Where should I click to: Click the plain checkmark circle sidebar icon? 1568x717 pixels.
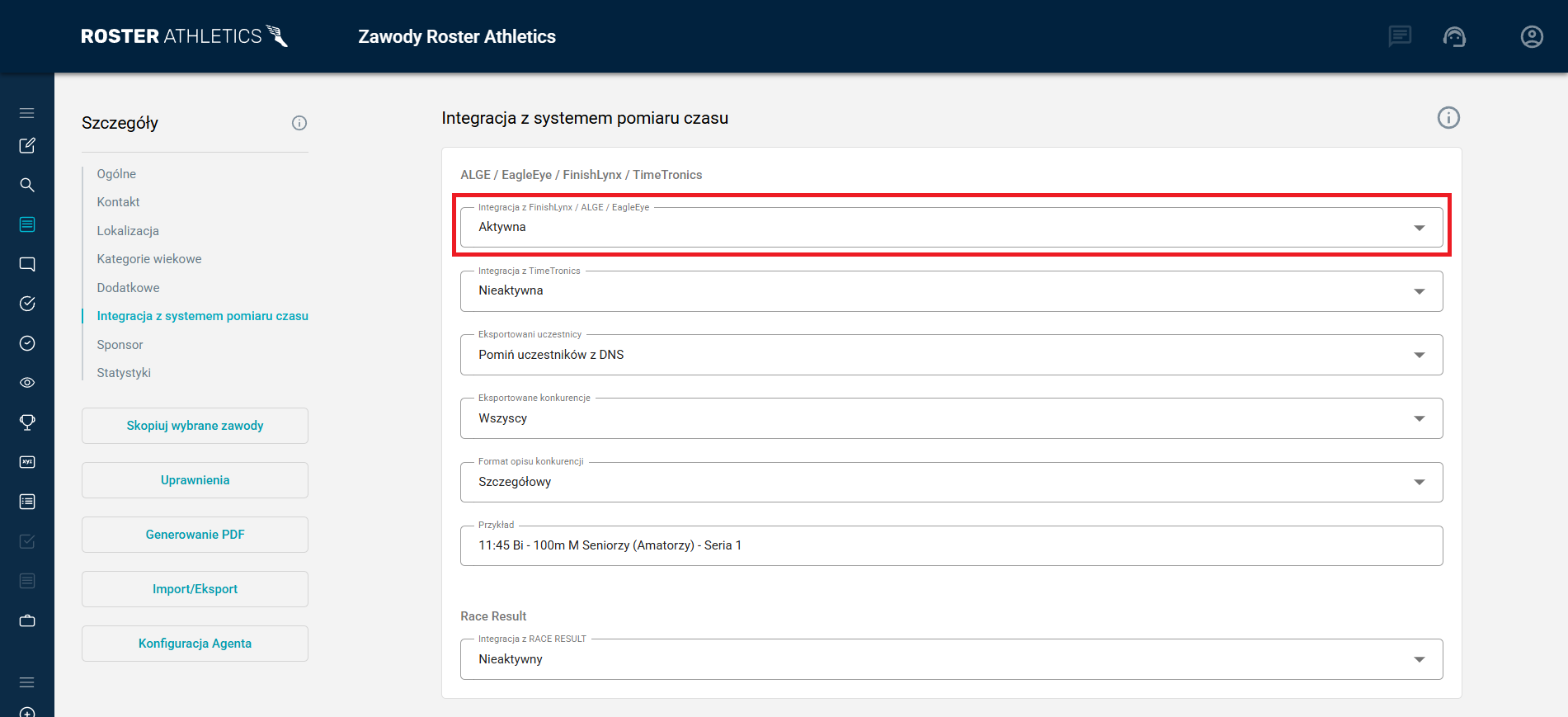[x=27, y=343]
